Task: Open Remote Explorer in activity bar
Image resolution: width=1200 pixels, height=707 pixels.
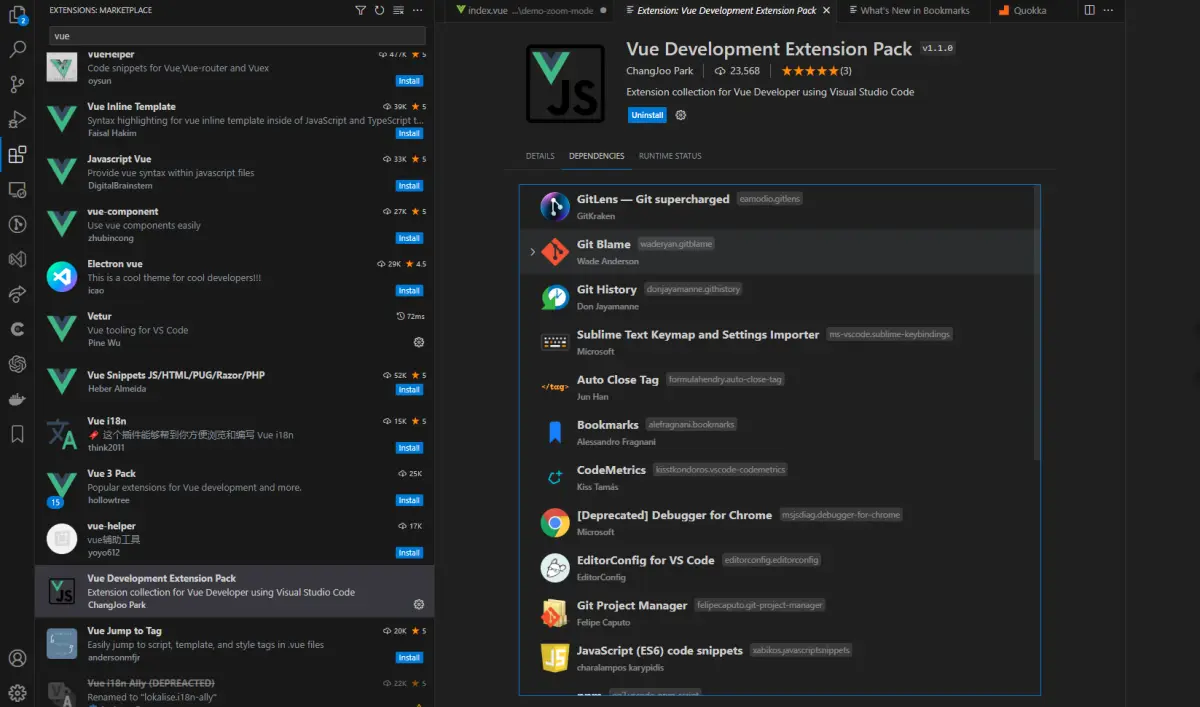Action: coord(17,189)
